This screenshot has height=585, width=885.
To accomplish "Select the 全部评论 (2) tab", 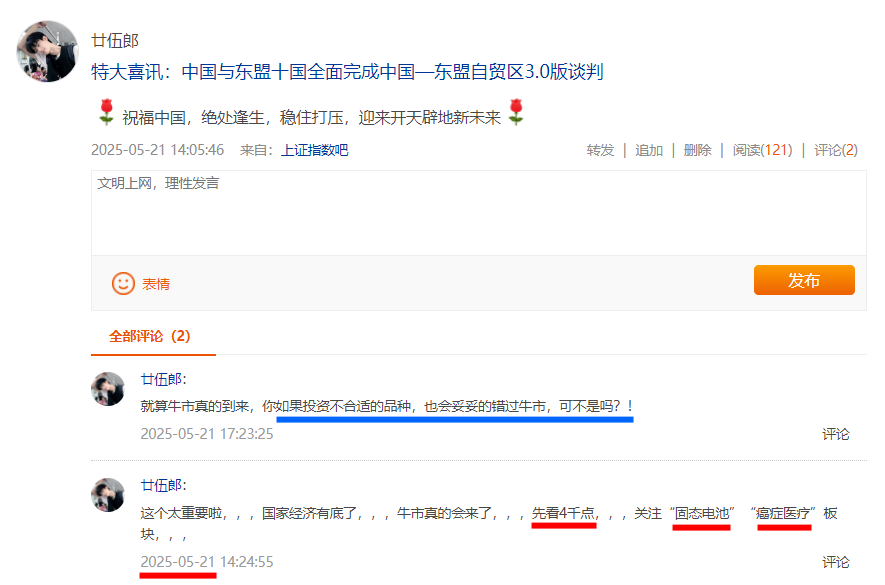I will click(150, 337).
